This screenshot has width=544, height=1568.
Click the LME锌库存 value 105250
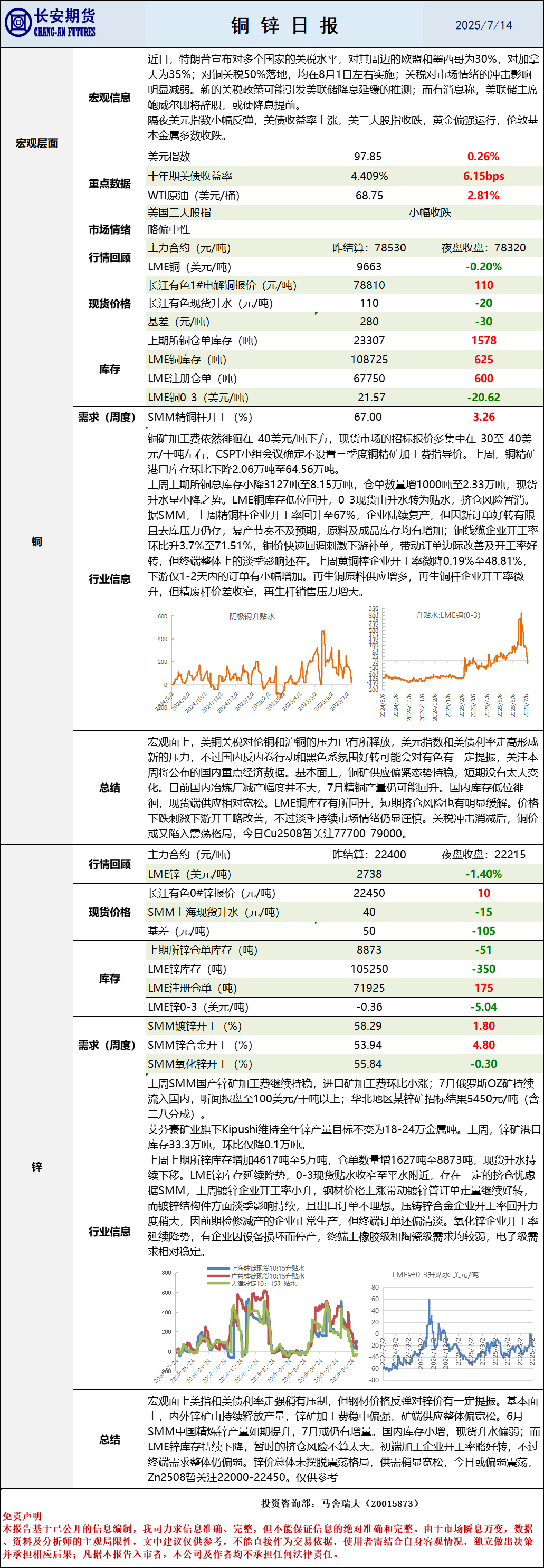[369, 969]
